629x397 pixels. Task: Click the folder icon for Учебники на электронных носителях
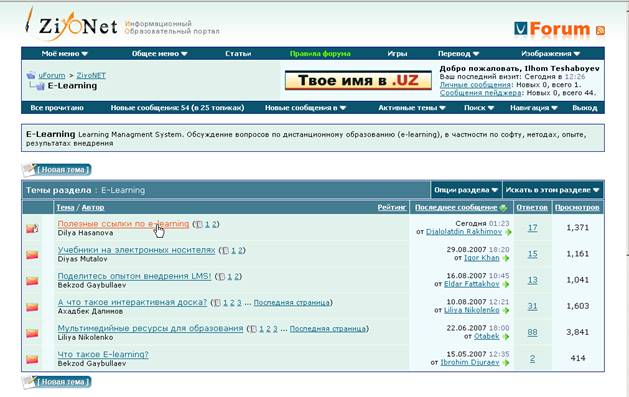[32, 255]
